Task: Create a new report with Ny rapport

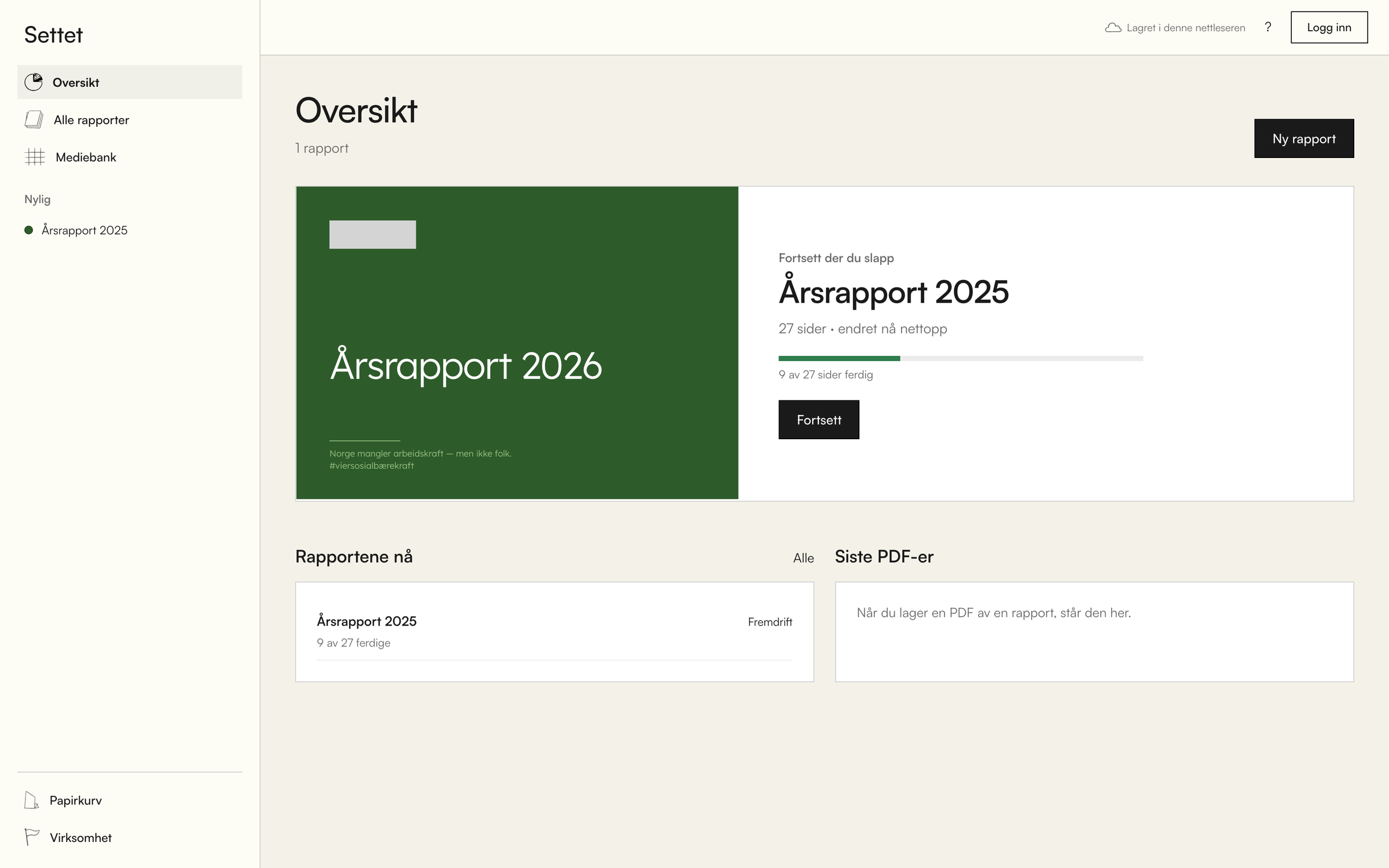Action: tap(1304, 138)
